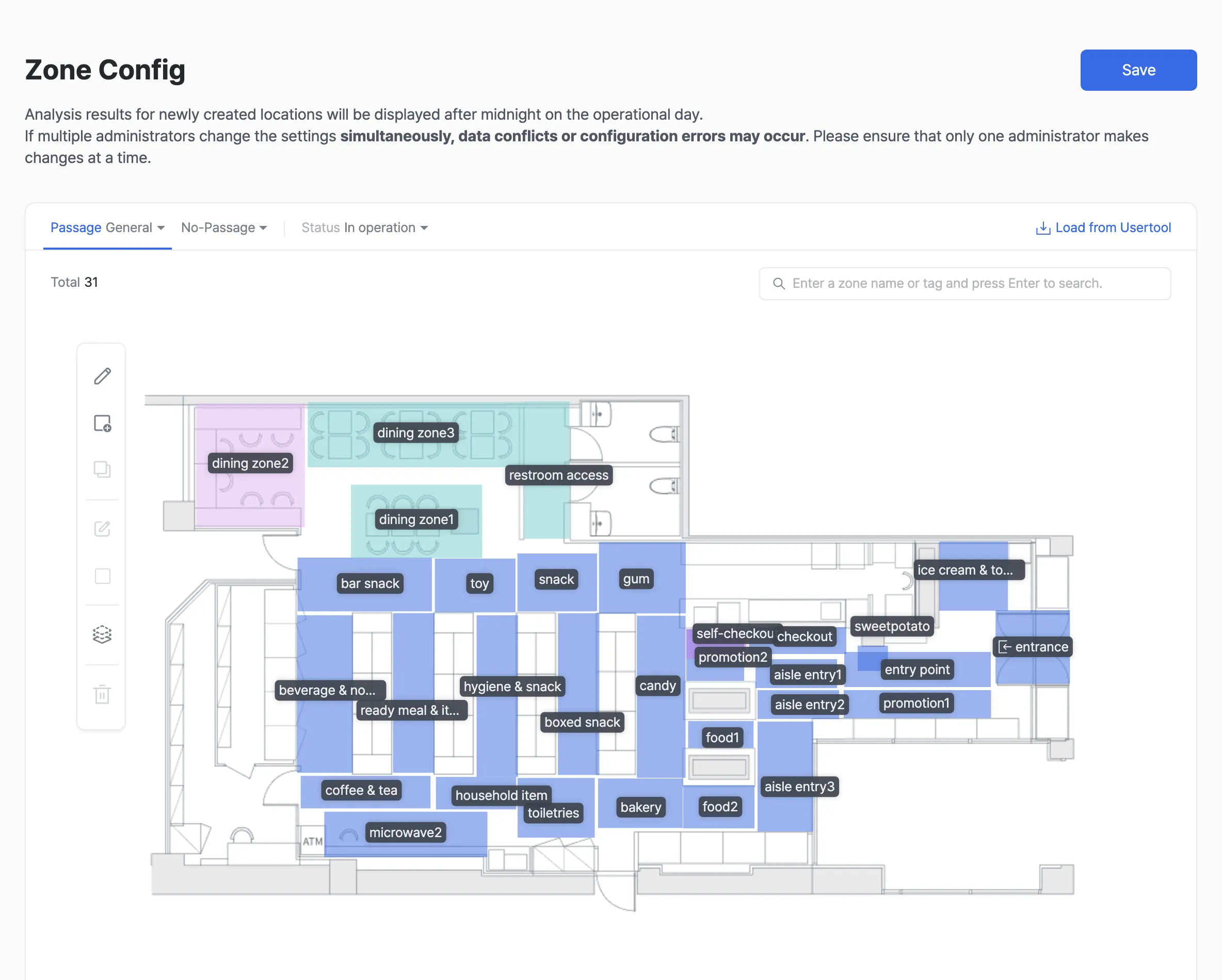
Task: Select the bar snack zone label
Action: click(x=369, y=583)
